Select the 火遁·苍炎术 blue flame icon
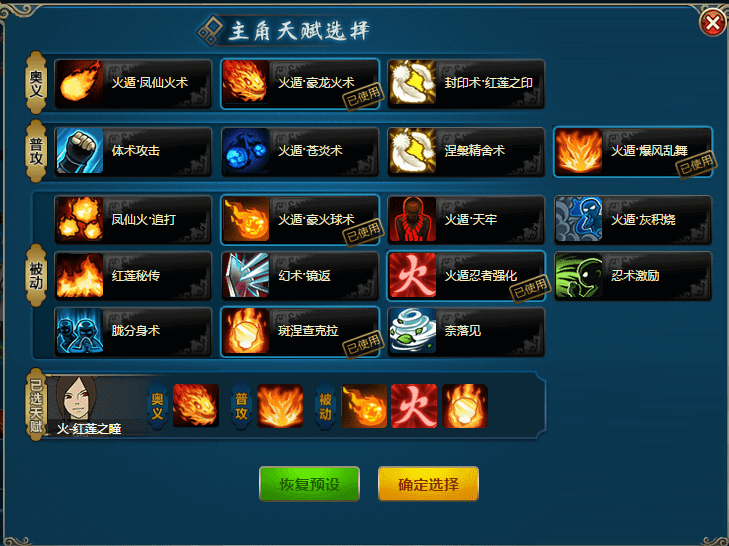 (245, 151)
